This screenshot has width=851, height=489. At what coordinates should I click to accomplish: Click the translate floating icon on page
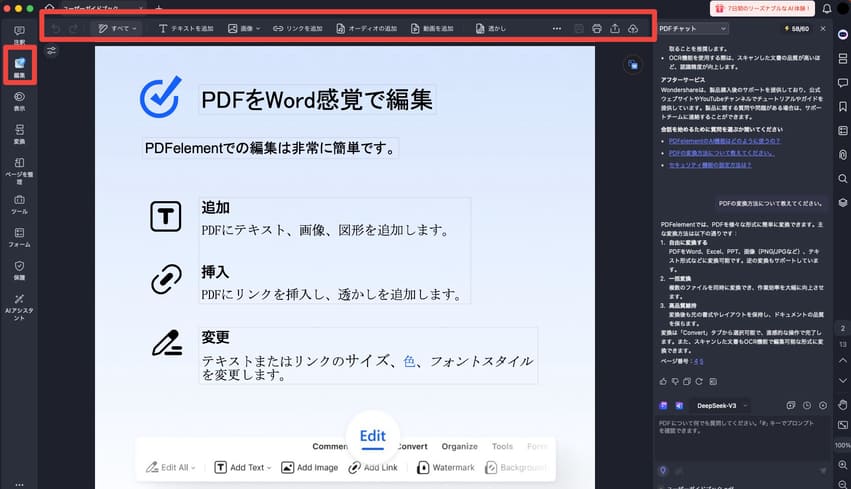click(x=633, y=65)
